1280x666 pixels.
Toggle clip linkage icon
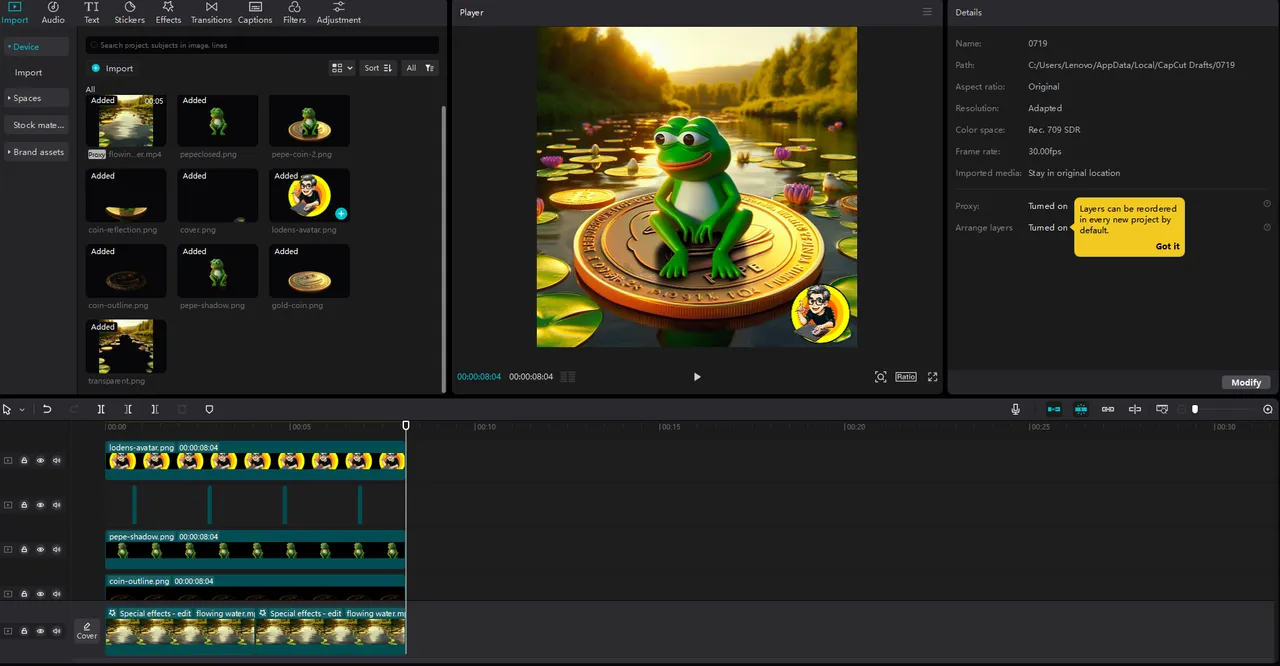click(x=1108, y=409)
